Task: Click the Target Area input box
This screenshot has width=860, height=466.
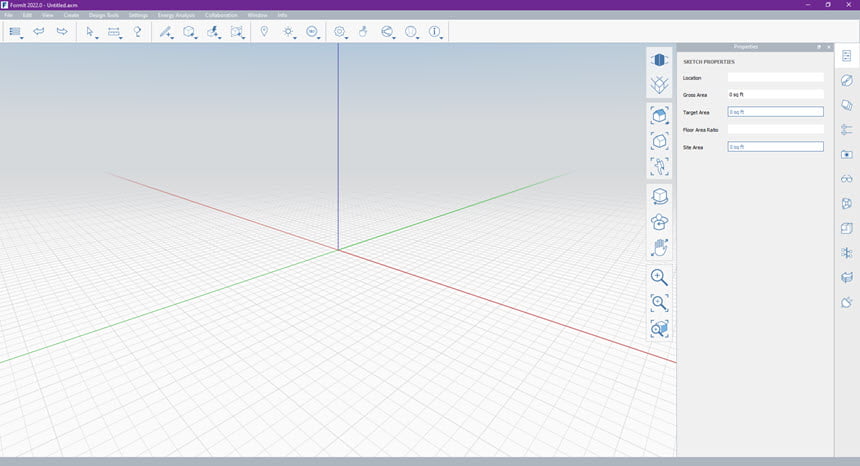Action: tap(776, 112)
